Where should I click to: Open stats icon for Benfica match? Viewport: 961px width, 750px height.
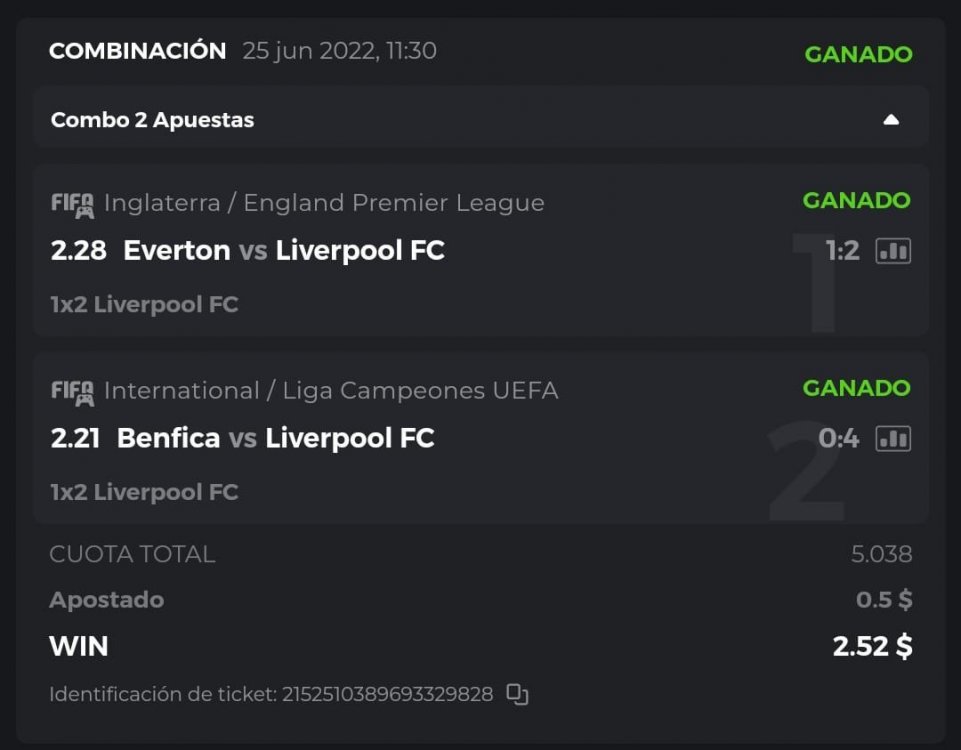coord(893,438)
